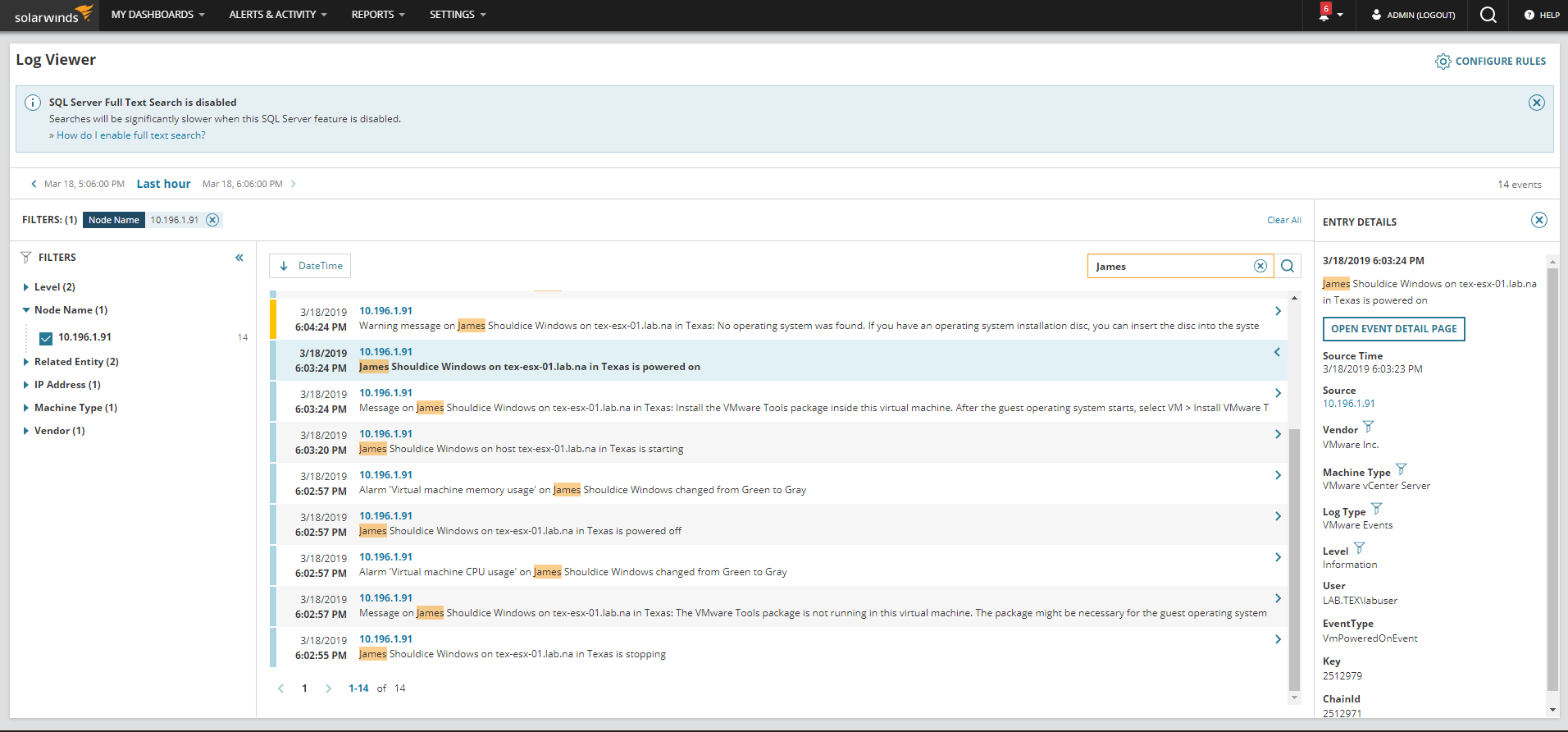
Task: Click the global search magnifier icon
Action: [x=1488, y=15]
